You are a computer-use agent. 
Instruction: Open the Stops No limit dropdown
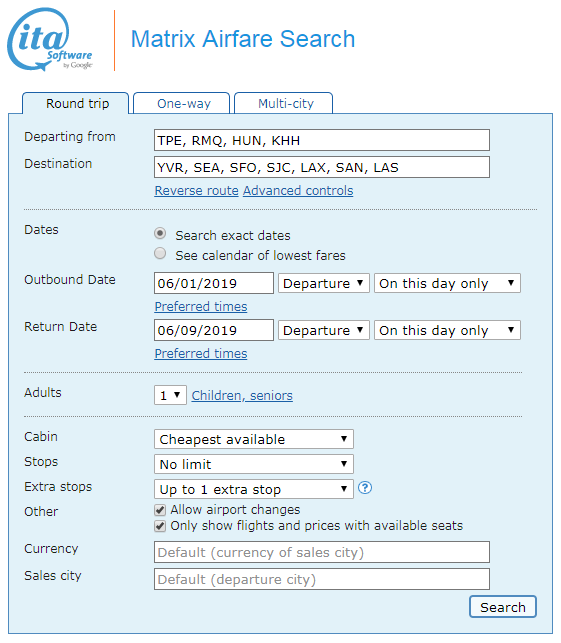(253, 464)
